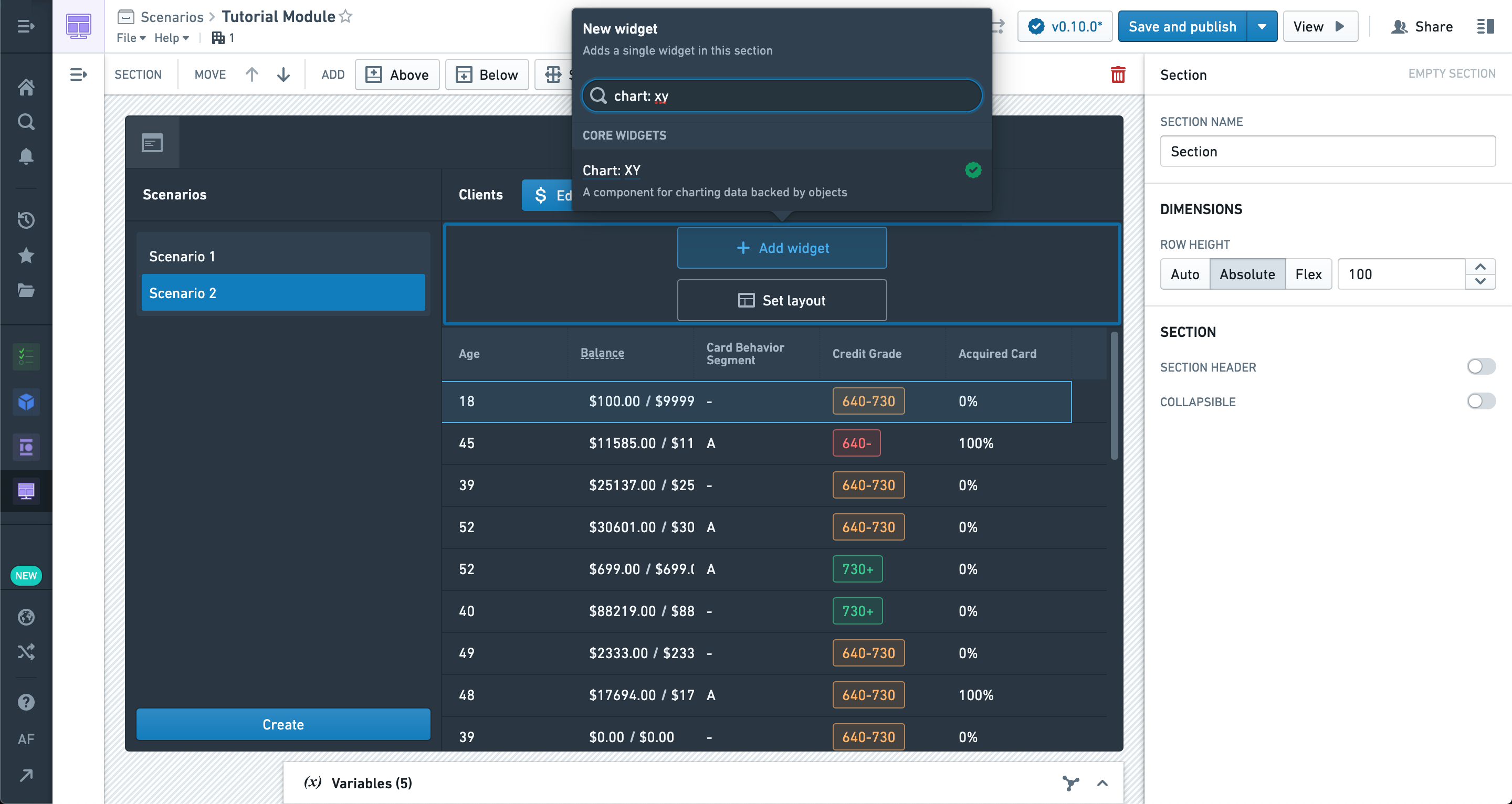The width and height of the screenshot is (1512, 804).
Task: Open the blue cube application icon
Action: pos(26,402)
